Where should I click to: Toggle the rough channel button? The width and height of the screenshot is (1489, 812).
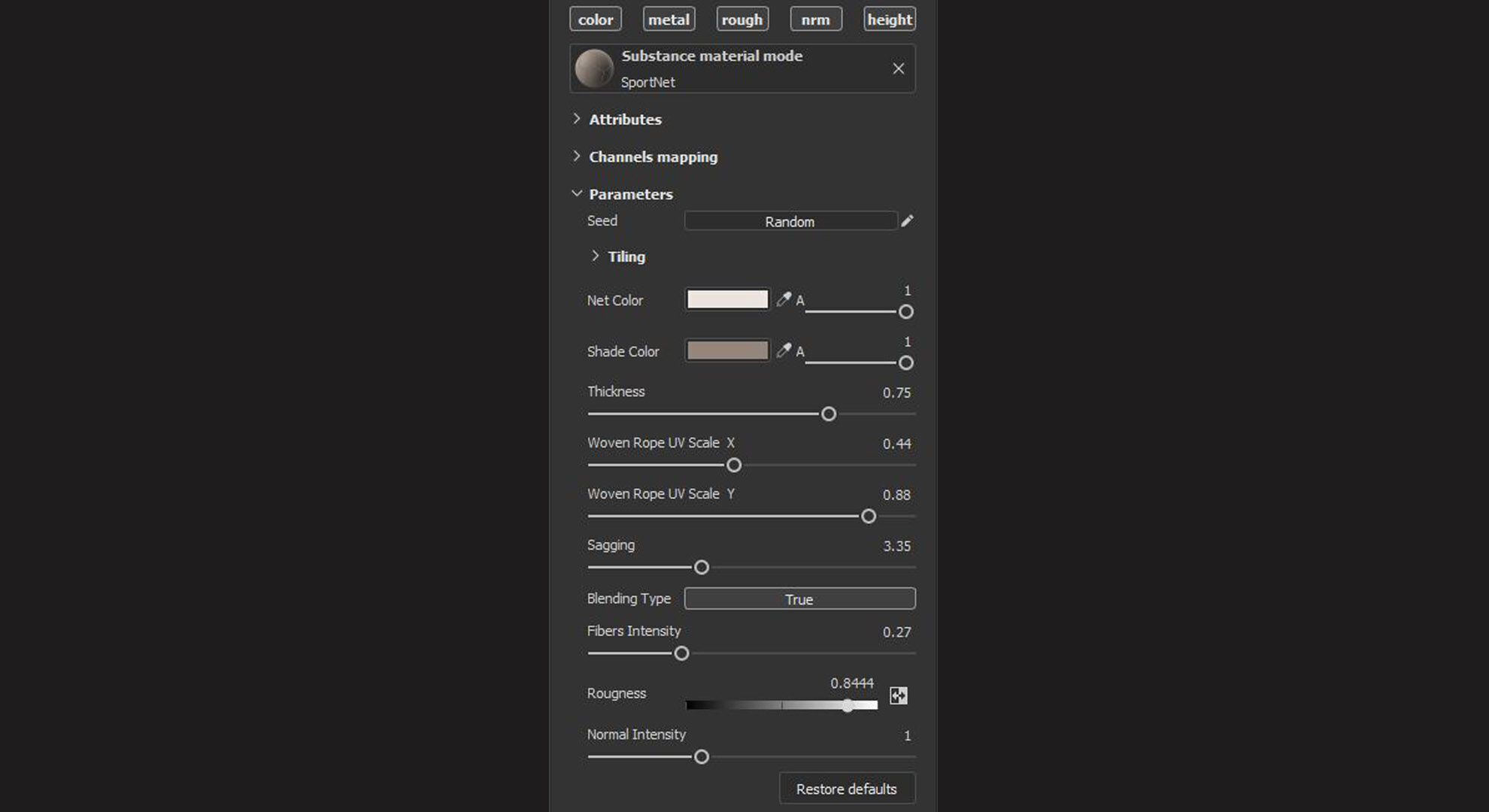pos(742,20)
